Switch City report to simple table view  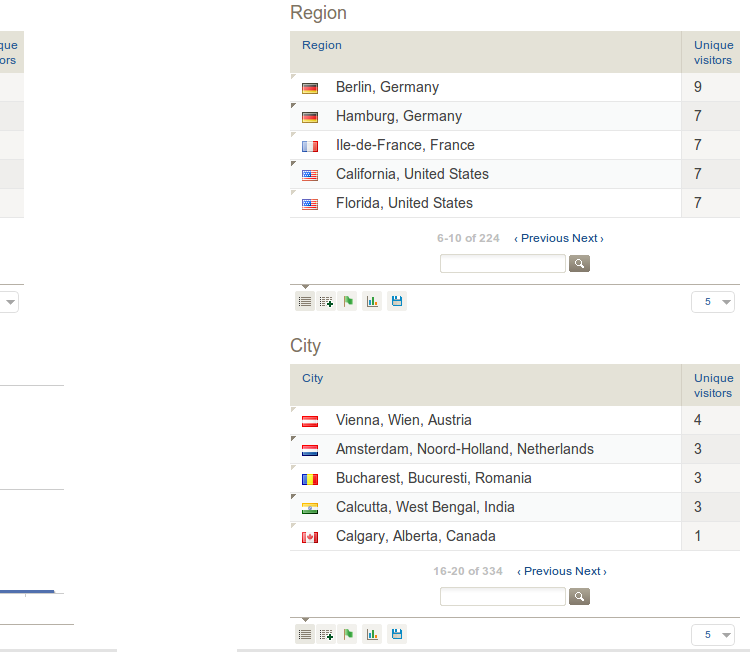click(305, 634)
